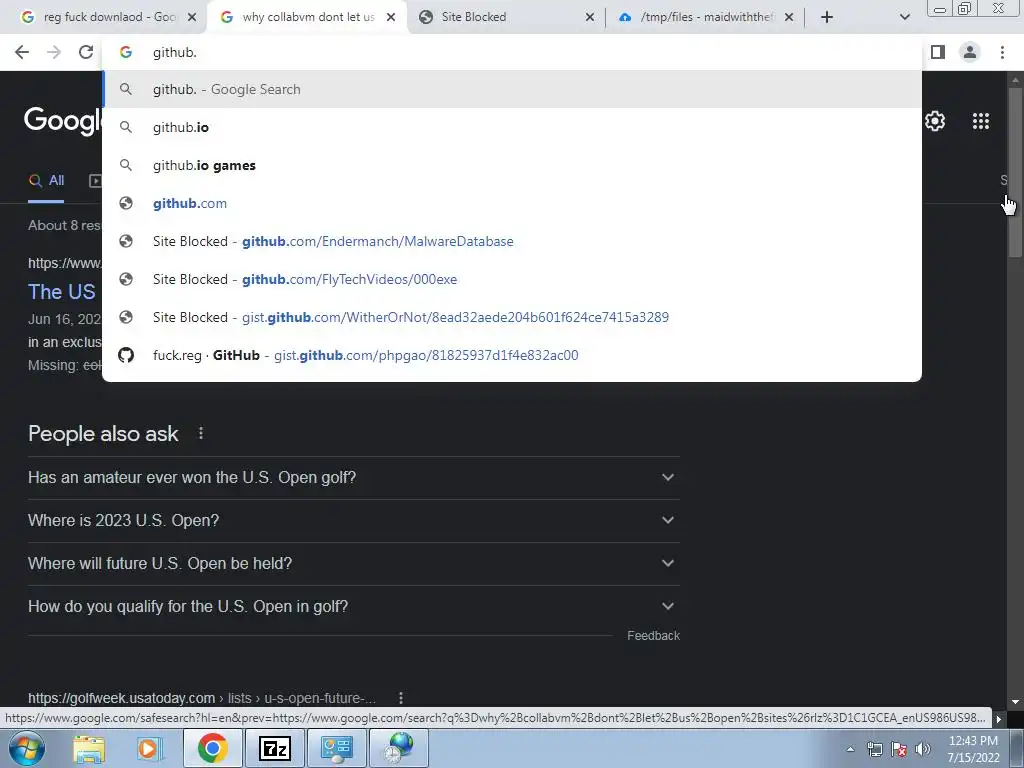
Task: Click the network tray icon
Action: tap(874, 749)
